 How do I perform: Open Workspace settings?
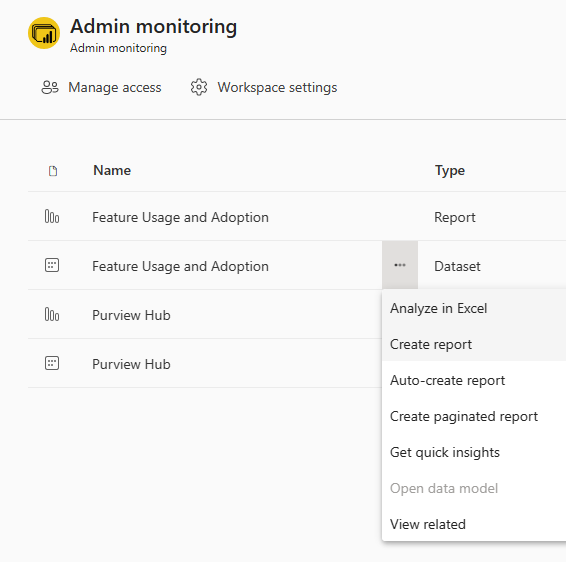coord(264,87)
